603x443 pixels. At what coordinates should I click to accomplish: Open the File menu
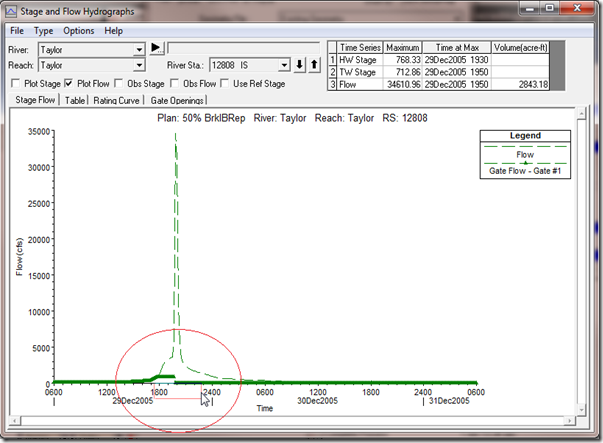click(x=17, y=31)
